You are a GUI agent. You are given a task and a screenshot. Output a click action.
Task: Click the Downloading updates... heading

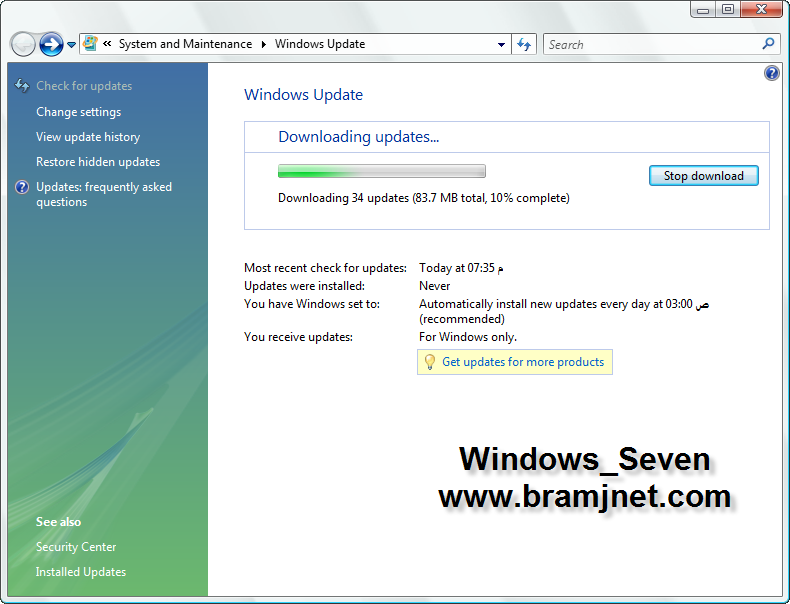coord(359,137)
